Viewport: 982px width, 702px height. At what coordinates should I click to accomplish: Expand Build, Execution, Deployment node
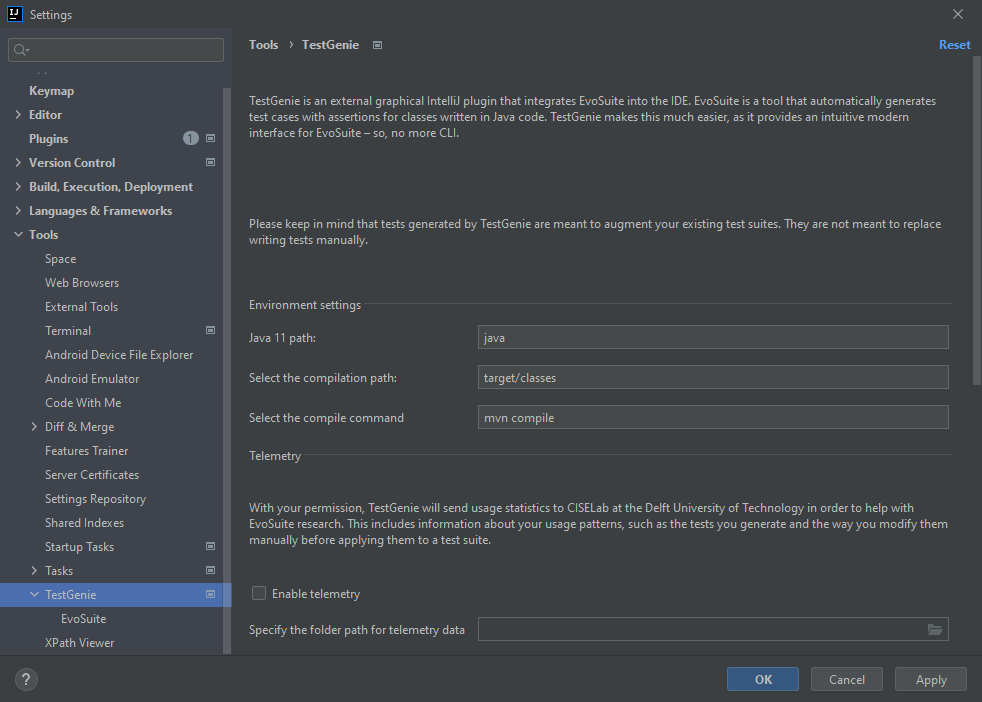(x=18, y=187)
